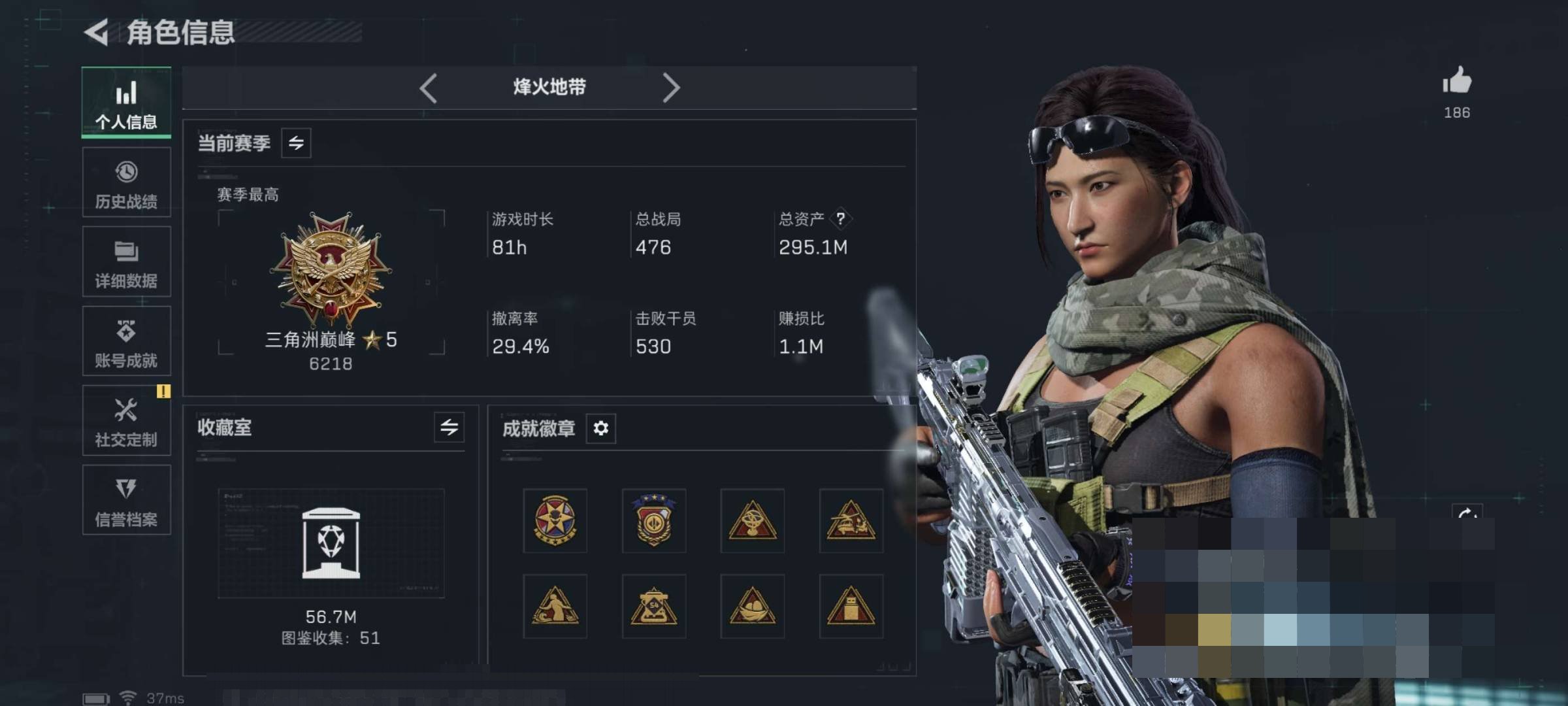Give a thumbs up like to this profile

(x=1456, y=81)
